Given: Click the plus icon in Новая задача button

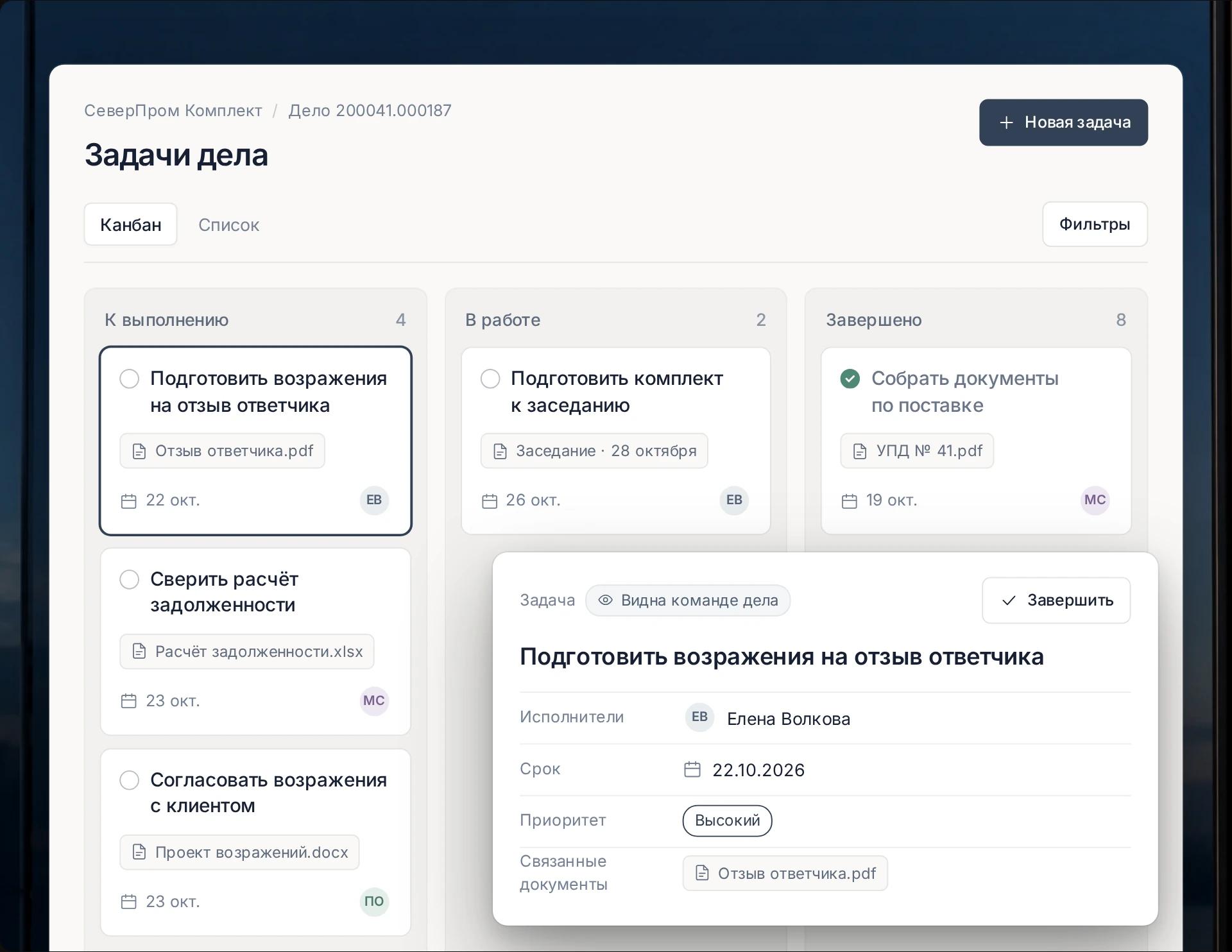Looking at the screenshot, I should point(1006,123).
